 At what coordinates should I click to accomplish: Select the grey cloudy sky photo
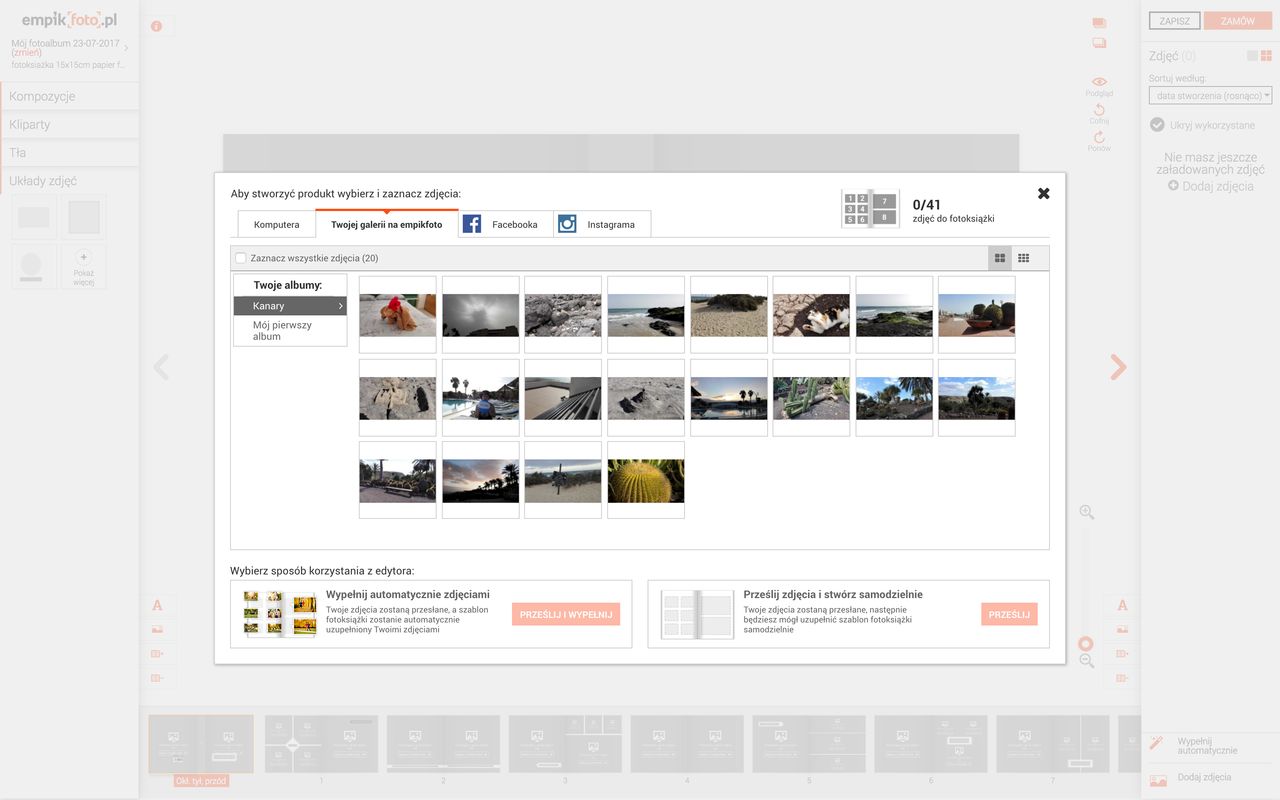481,314
